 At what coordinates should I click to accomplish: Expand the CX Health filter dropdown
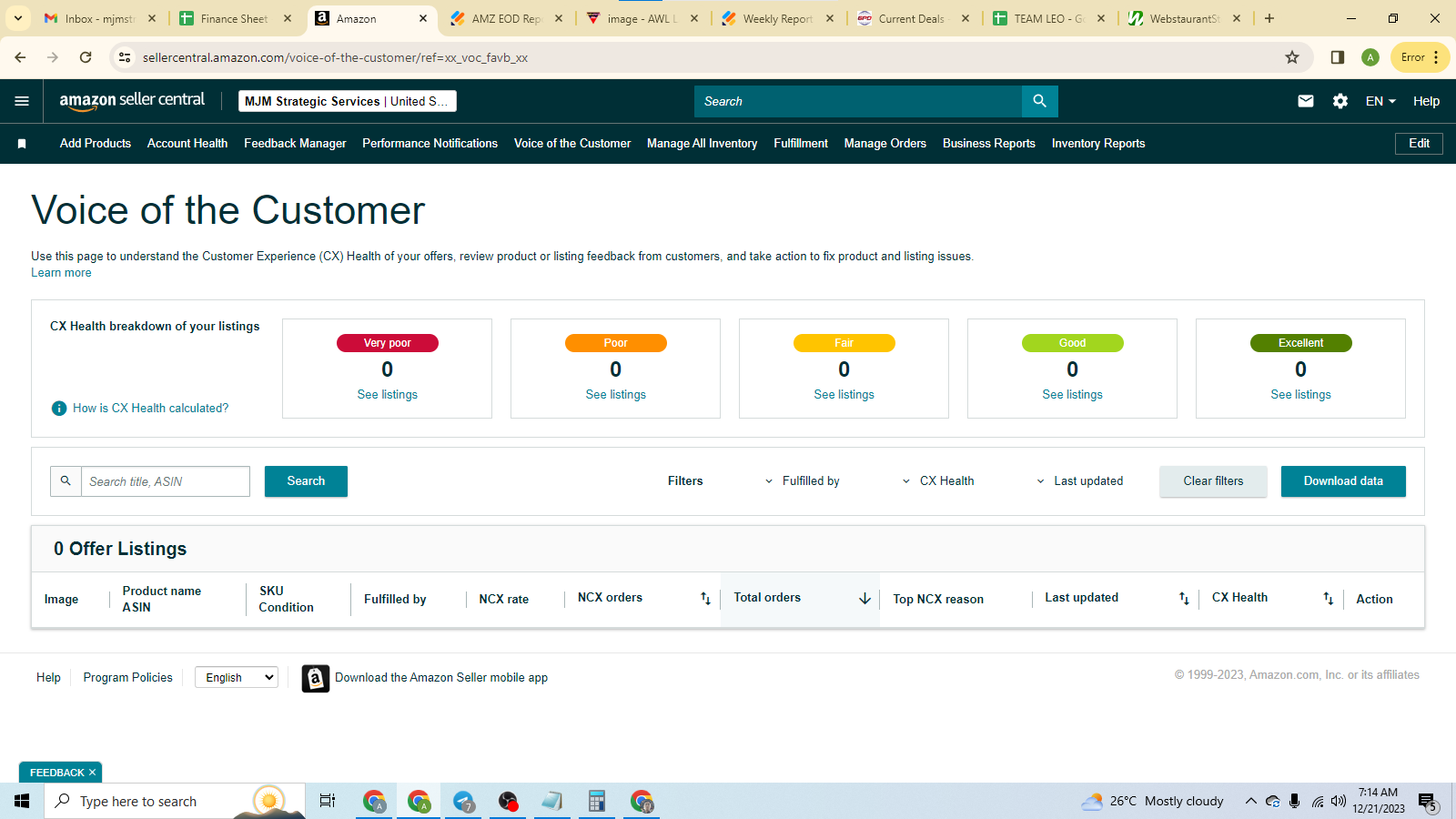pyautogui.click(x=937, y=481)
